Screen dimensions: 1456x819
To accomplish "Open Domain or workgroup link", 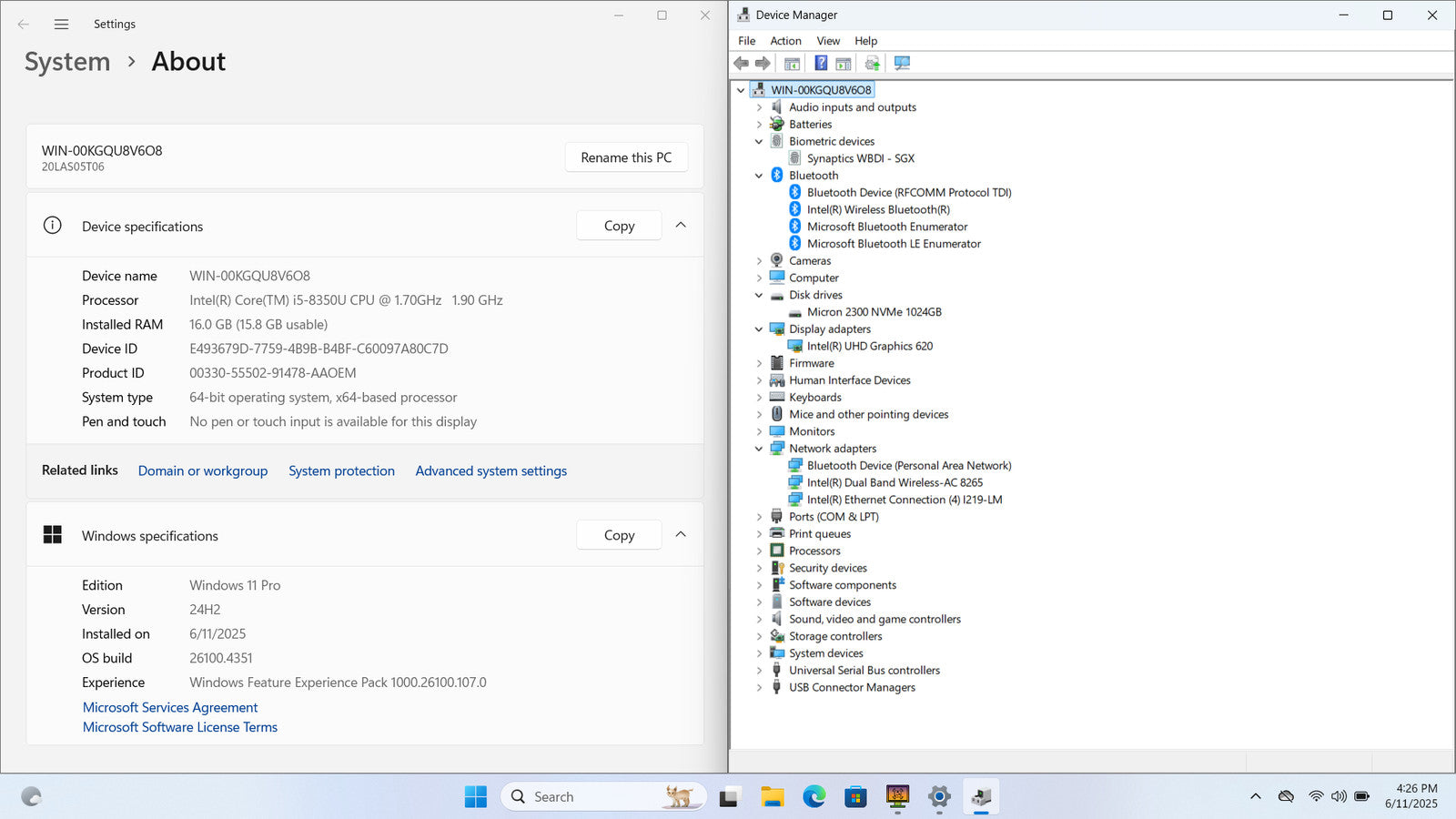I will coord(203,470).
